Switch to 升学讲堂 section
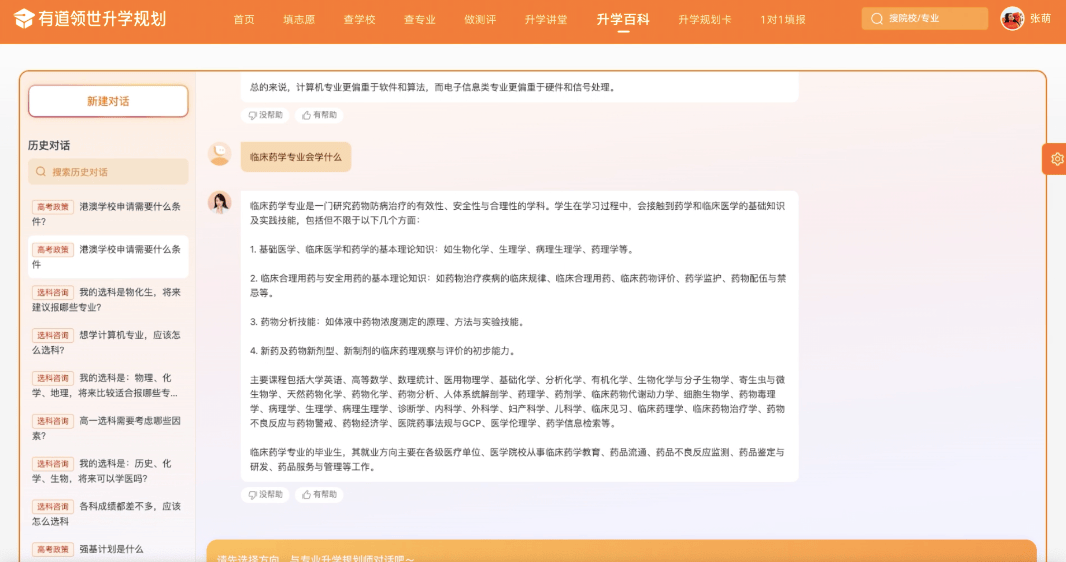Viewport: 1066px width, 562px height. pyautogui.click(x=546, y=20)
